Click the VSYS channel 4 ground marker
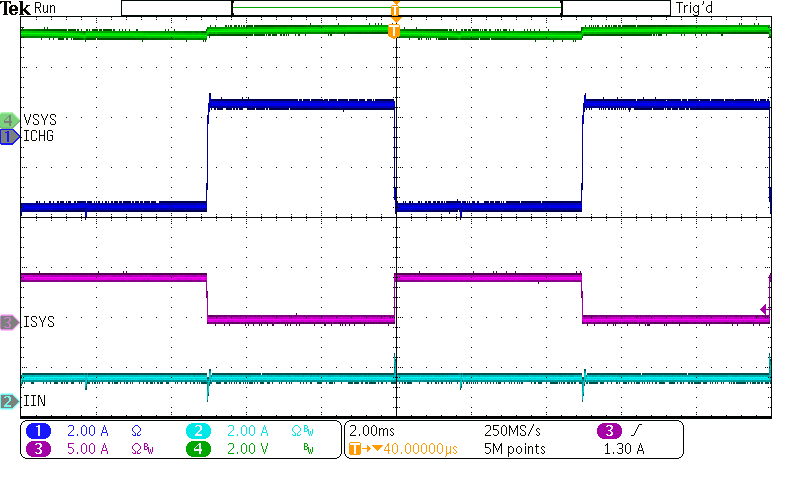This screenshot has width=800, height=480. (9, 120)
